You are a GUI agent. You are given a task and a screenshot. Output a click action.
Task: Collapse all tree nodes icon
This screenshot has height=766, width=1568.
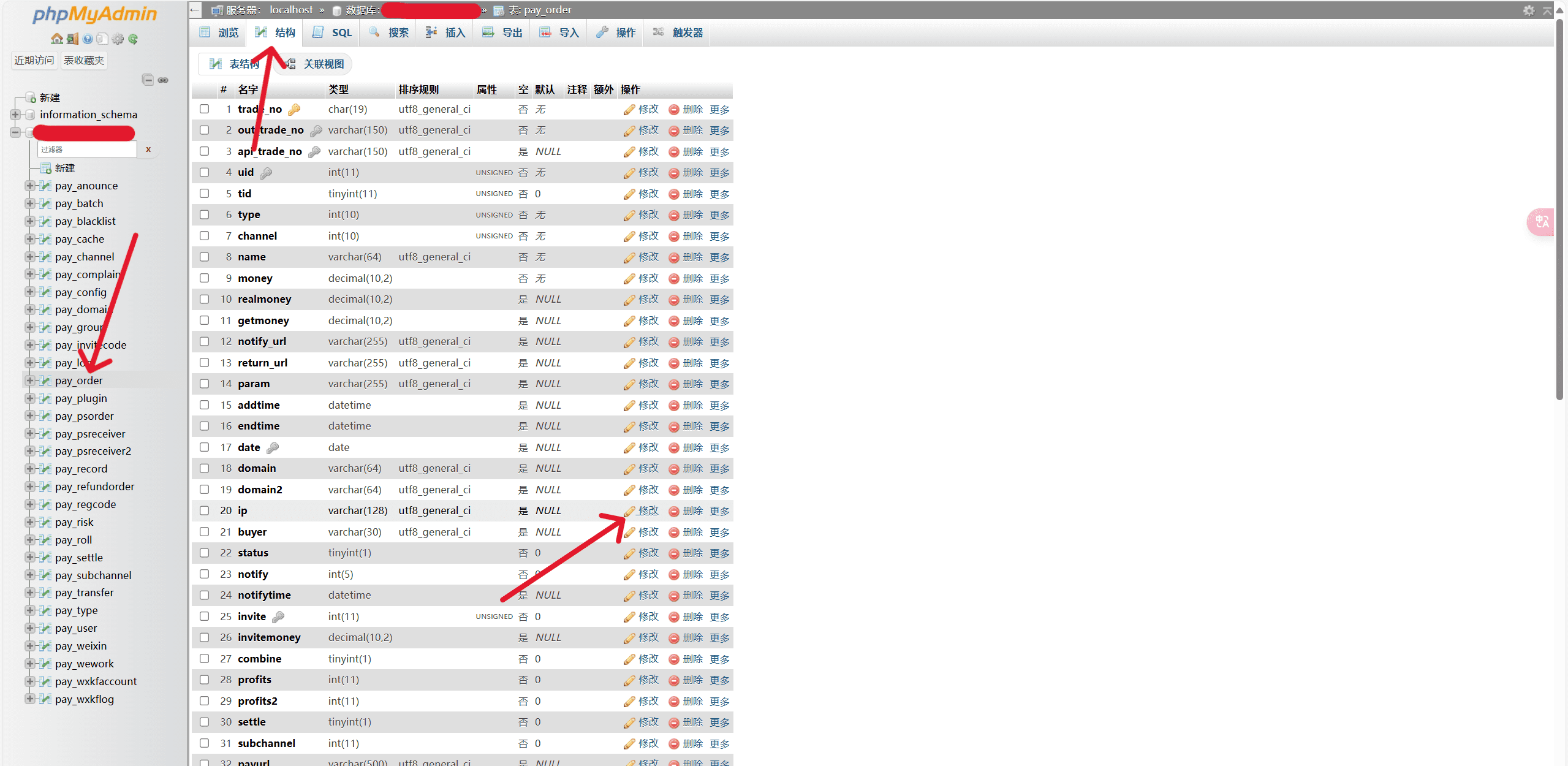pos(148,80)
